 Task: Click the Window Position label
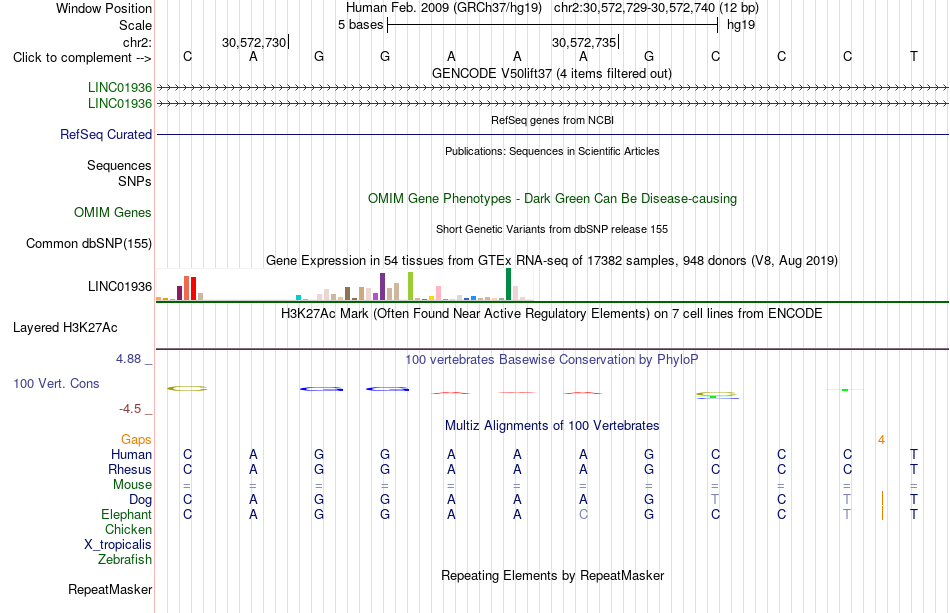pyautogui.click(x=104, y=8)
